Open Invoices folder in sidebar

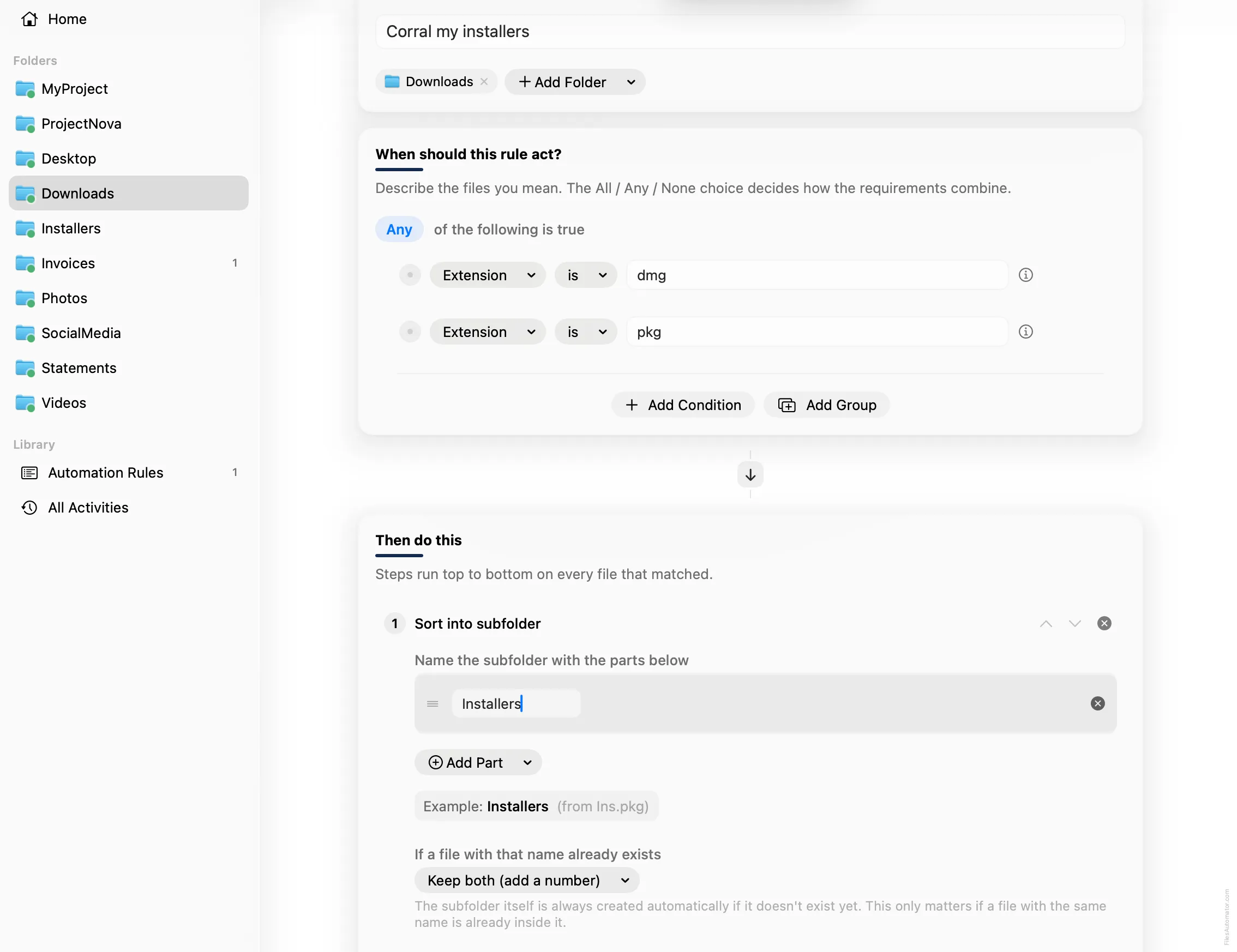129,263
